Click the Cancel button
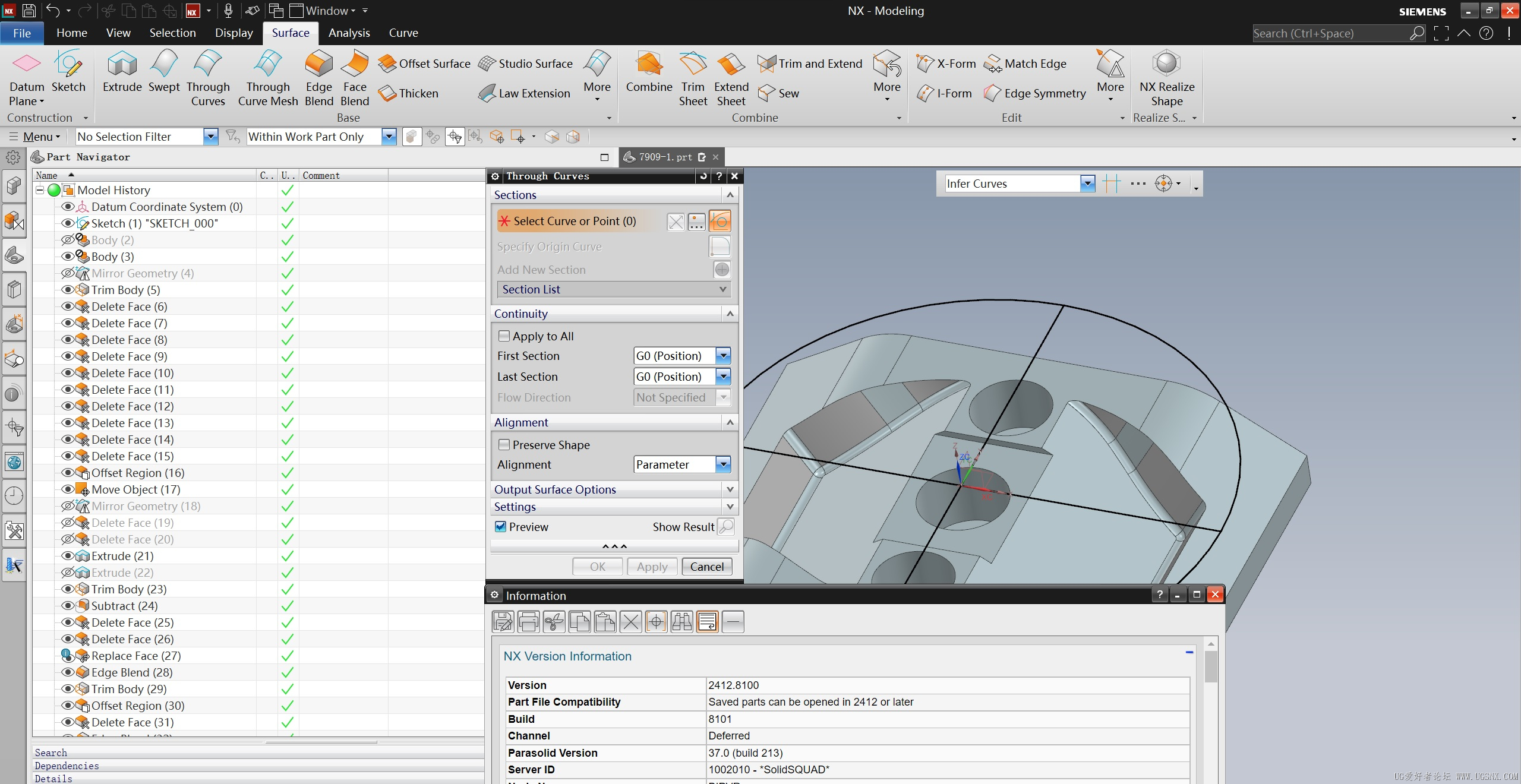 pos(707,567)
